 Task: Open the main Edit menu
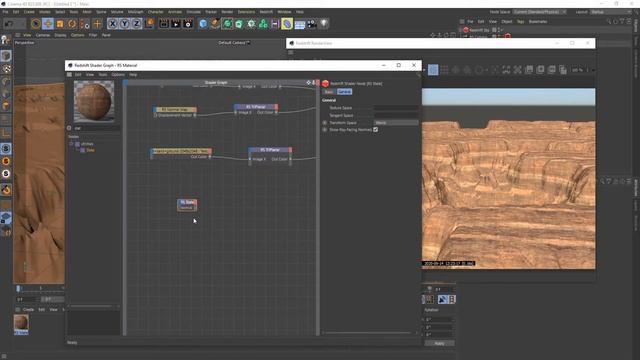16,12
